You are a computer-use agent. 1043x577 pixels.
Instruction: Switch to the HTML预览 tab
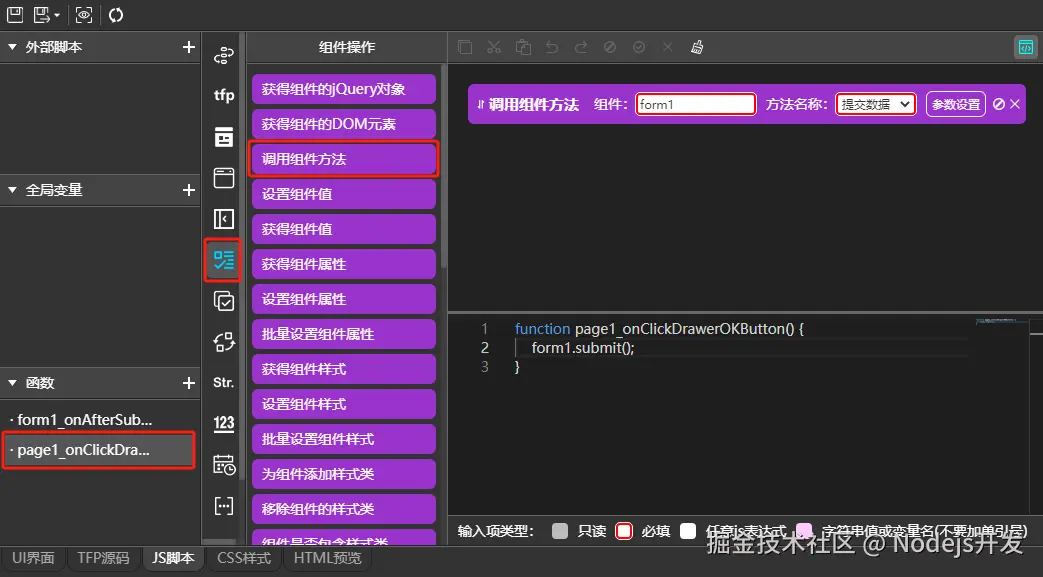point(328,558)
